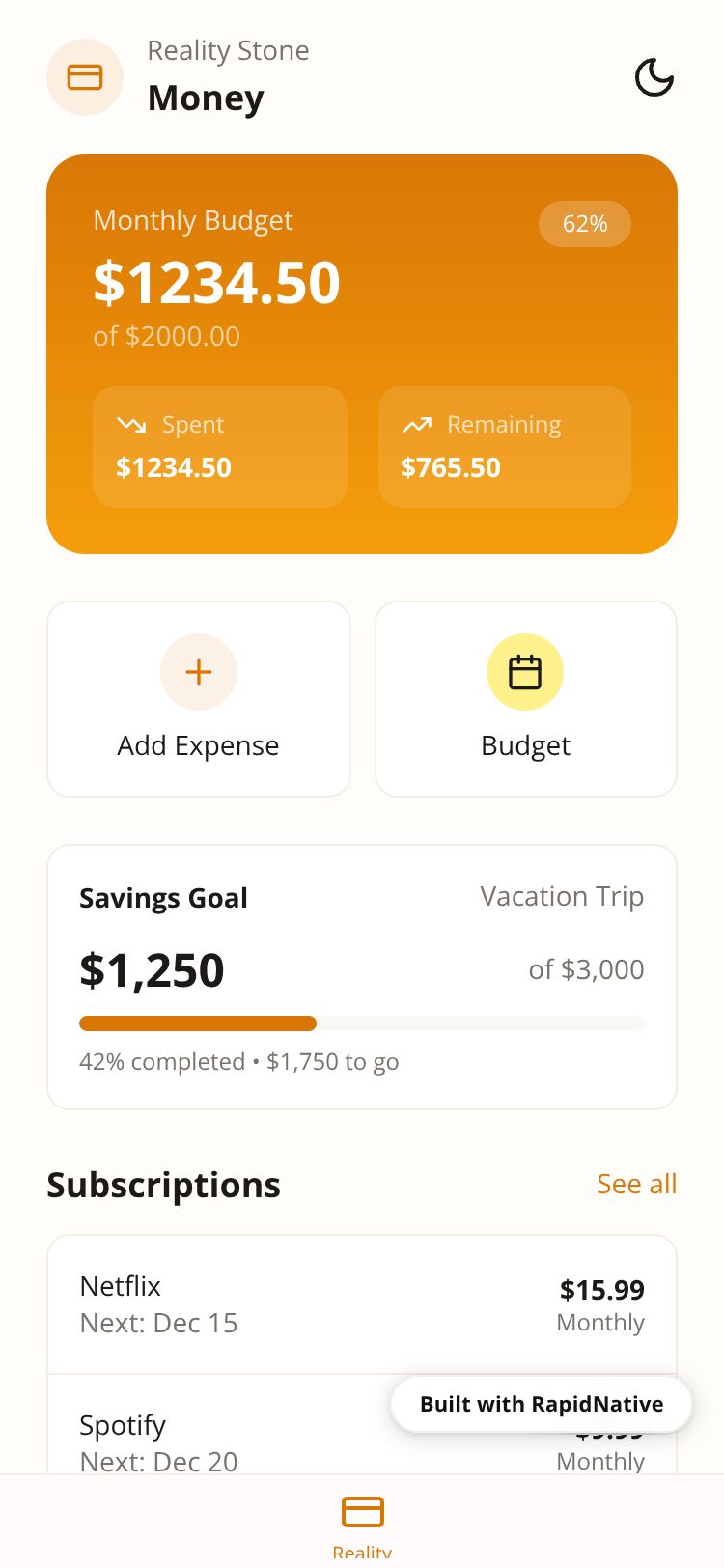724x1568 pixels.
Task: Click the Remaining amount tile
Action: 505,447
